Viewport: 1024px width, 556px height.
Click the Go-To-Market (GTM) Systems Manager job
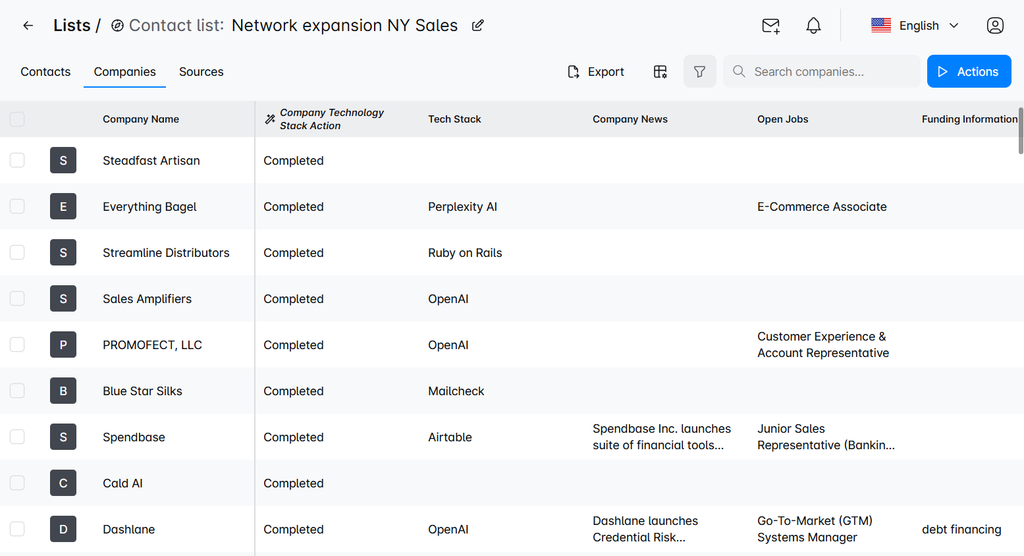tap(815, 529)
